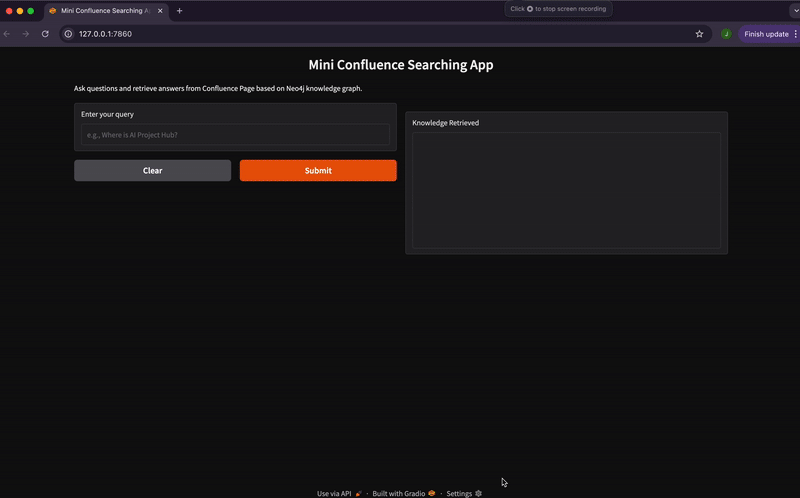Open the green profile avatar icon
This screenshot has width=800, height=498.
point(726,34)
